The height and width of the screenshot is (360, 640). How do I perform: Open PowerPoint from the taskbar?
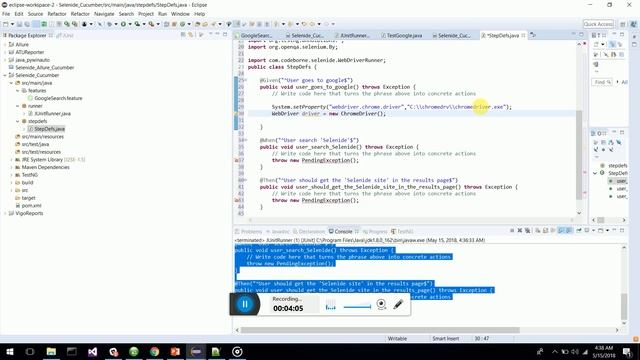coord(175,351)
